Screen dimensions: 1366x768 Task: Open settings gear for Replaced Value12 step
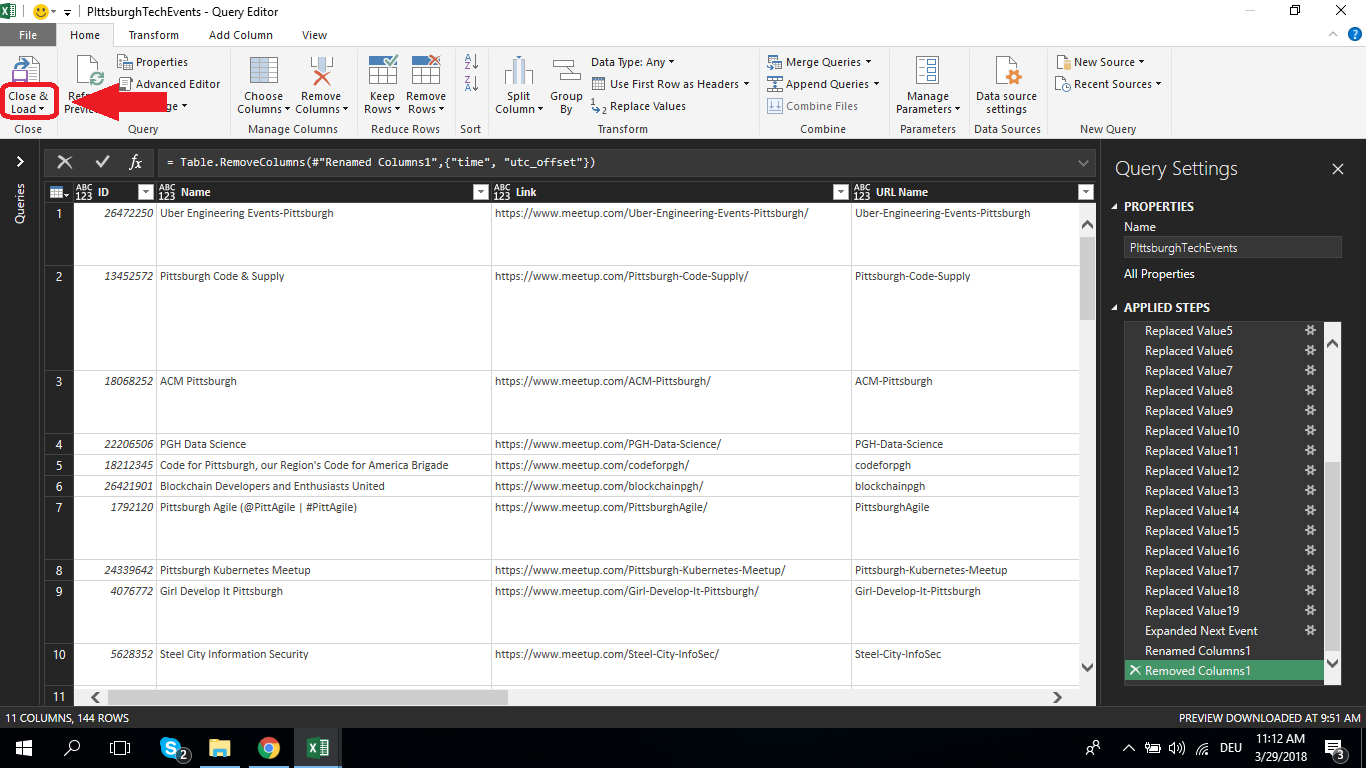1310,470
